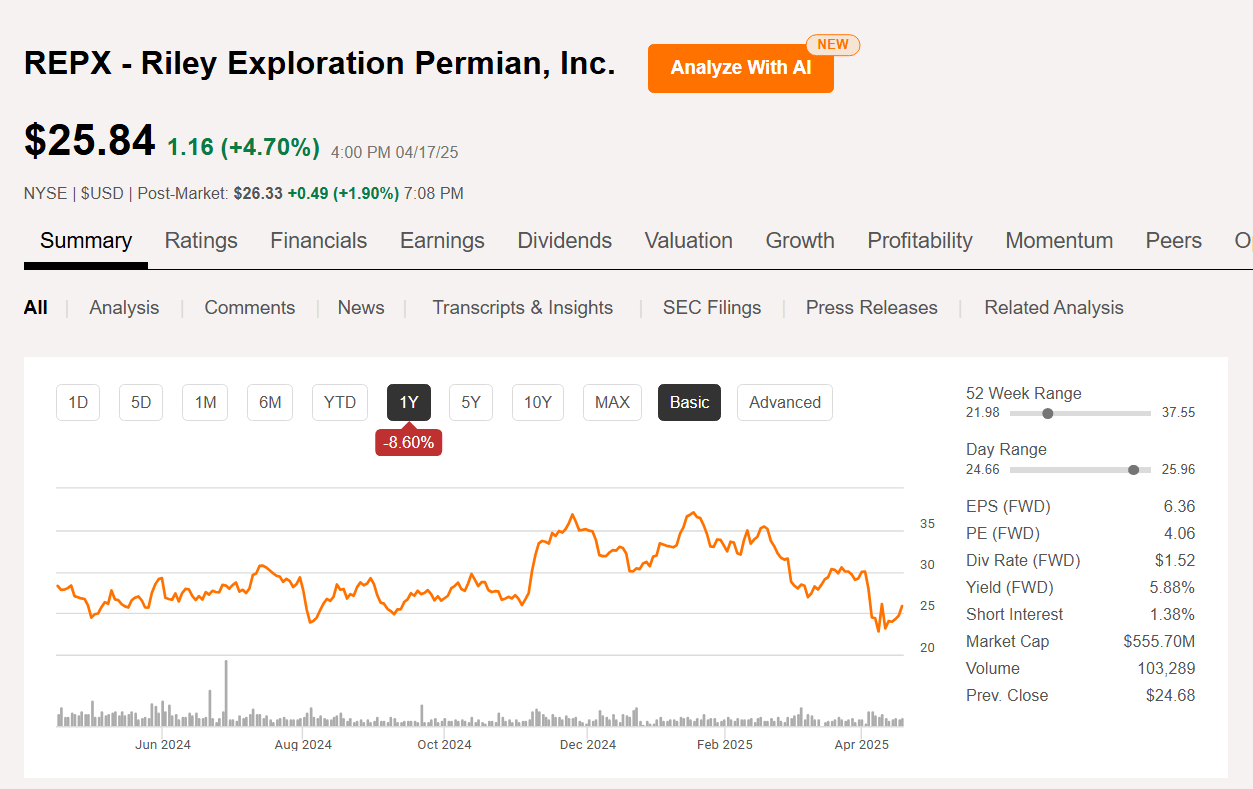View the Peers comparison tab
Screen dimensions: 1253x789
(1173, 240)
